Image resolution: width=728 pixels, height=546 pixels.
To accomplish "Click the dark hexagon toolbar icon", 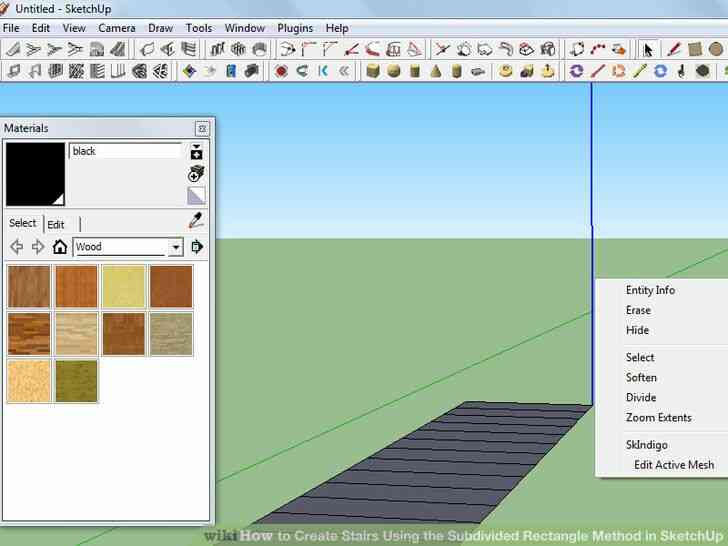I will coord(702,71).
